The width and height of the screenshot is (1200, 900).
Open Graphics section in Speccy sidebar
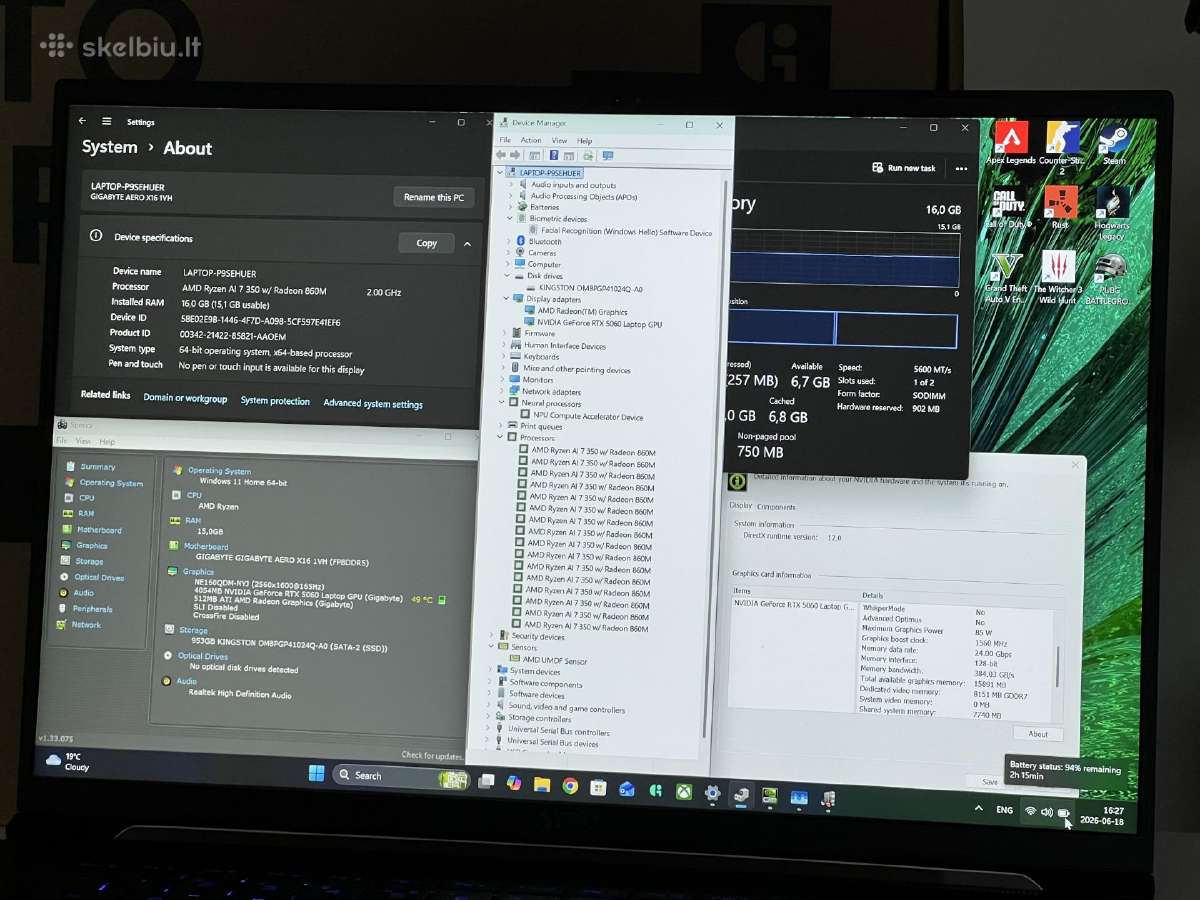pyautogui.click(x=84, y=546)
